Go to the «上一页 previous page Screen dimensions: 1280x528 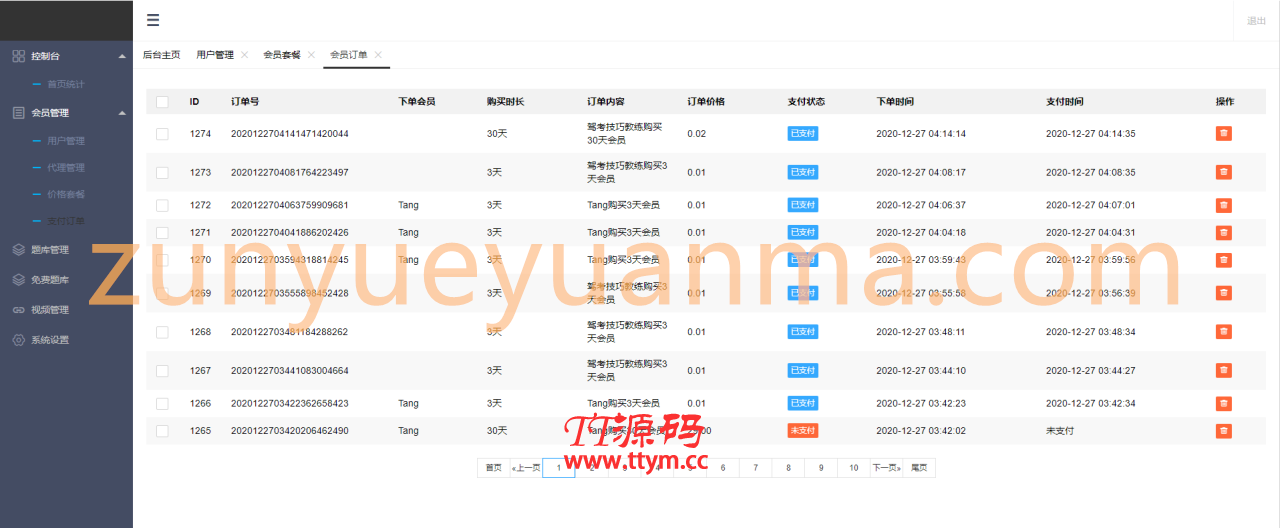[x=526, y=468]
